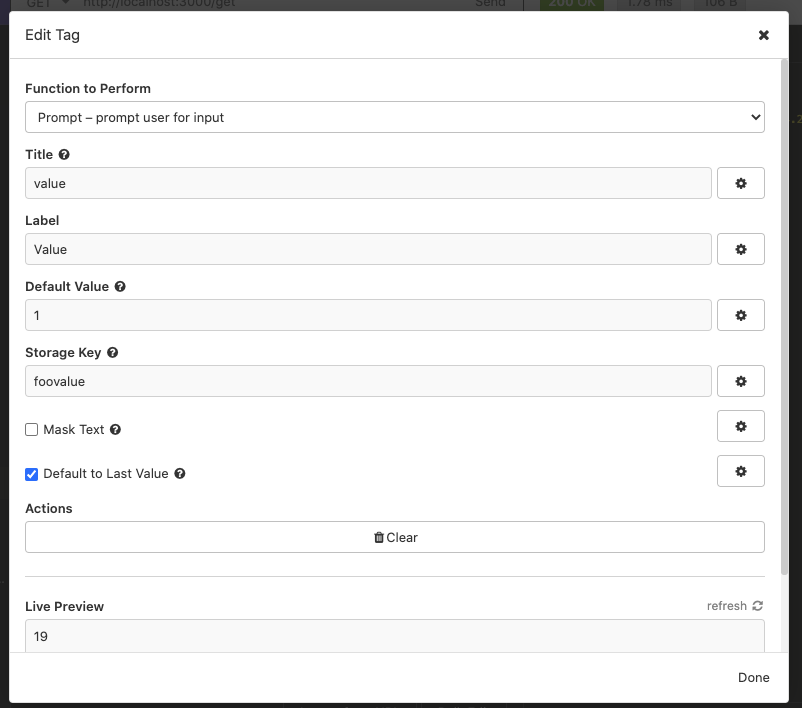The height and width of the screenshot is (708, 802).
Task: Click the Live Preview heading
Action: click(x=64, y=606)
